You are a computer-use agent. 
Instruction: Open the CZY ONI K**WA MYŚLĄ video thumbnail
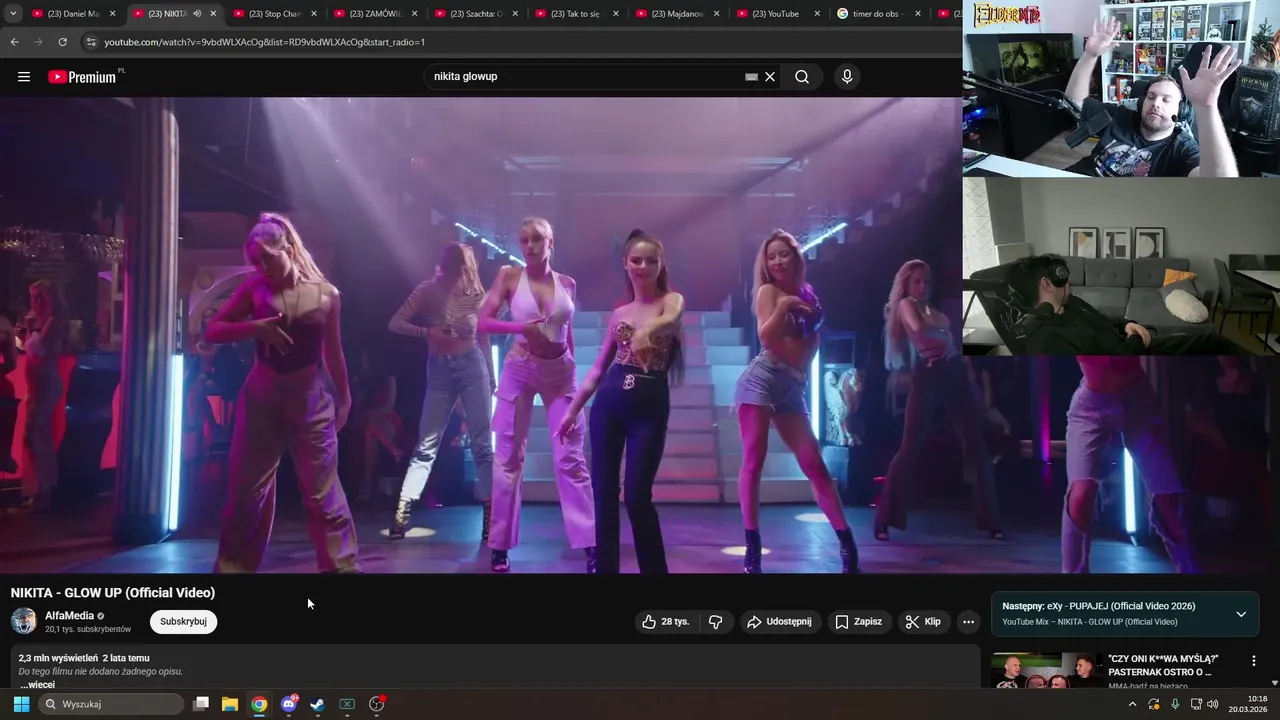pyautogui.click(x=1045, y=671)
